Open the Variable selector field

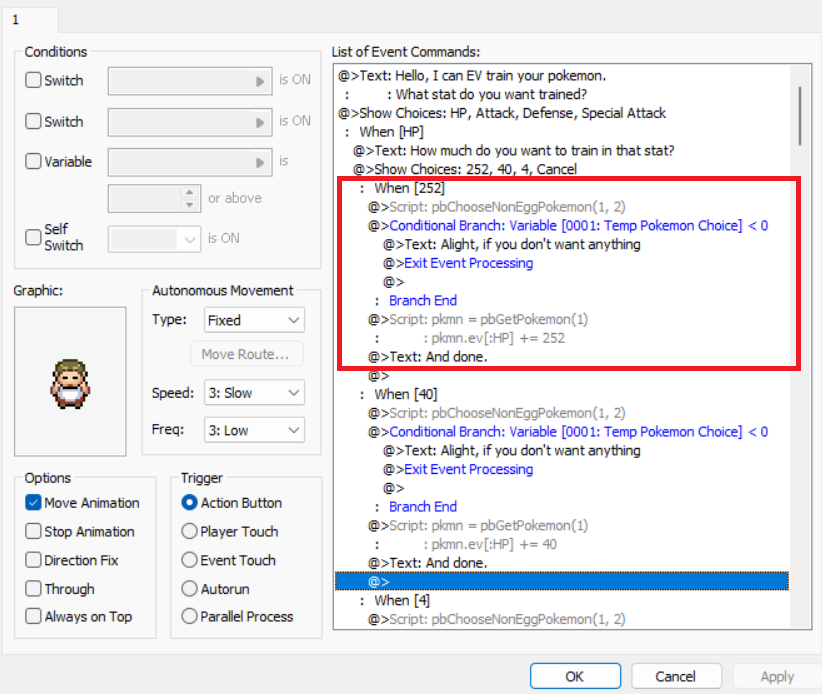(x=190, y=162)
